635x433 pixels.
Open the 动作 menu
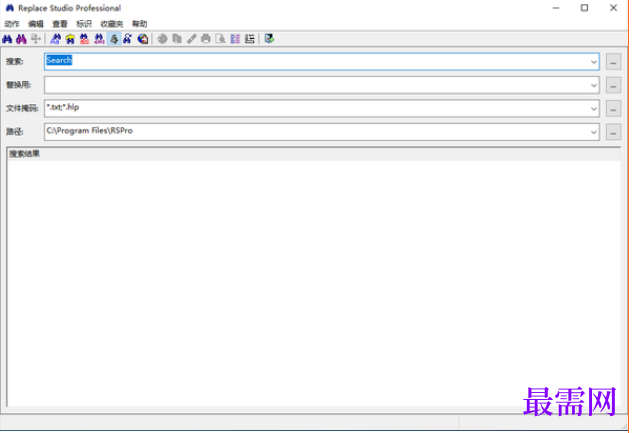tap(12, 24)
